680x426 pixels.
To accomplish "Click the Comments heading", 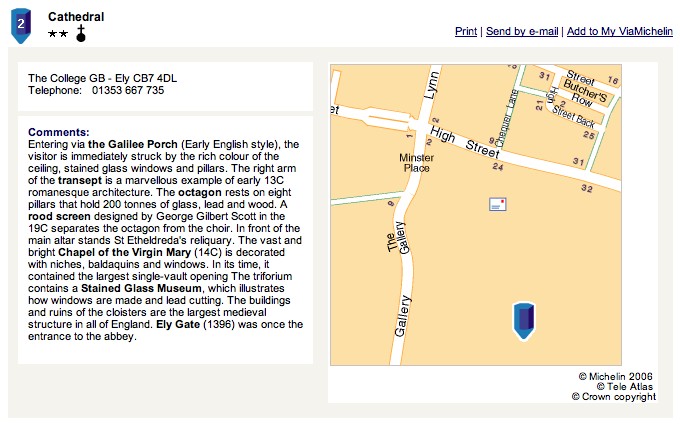I will [x=59, y=132].
